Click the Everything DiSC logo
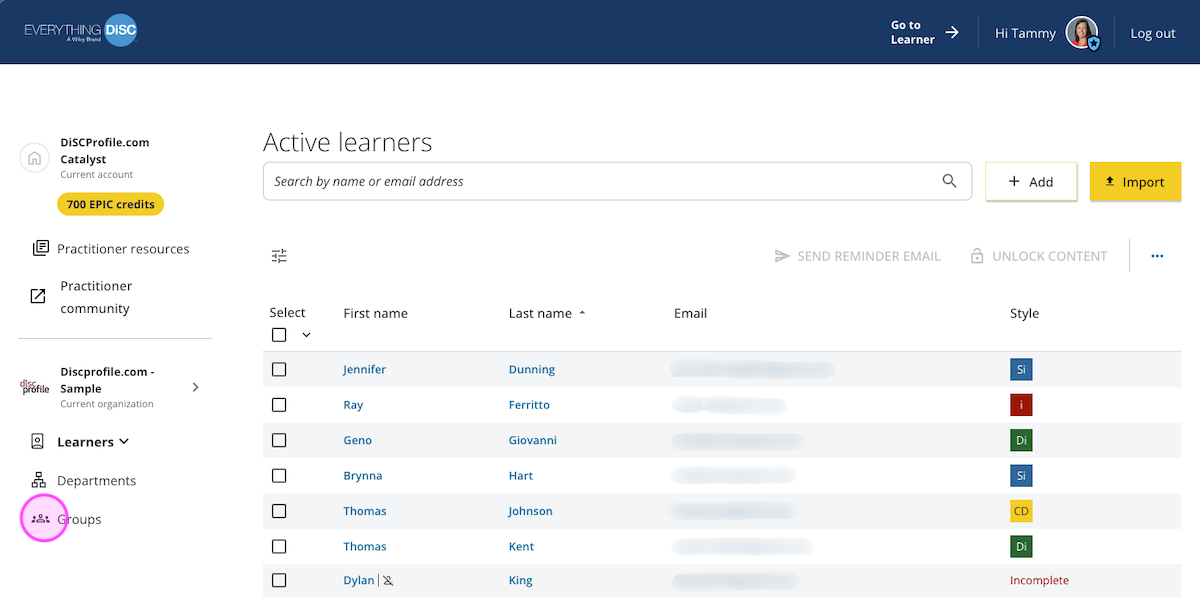This screenshot has height=598, width=1200. pos(81,32)
